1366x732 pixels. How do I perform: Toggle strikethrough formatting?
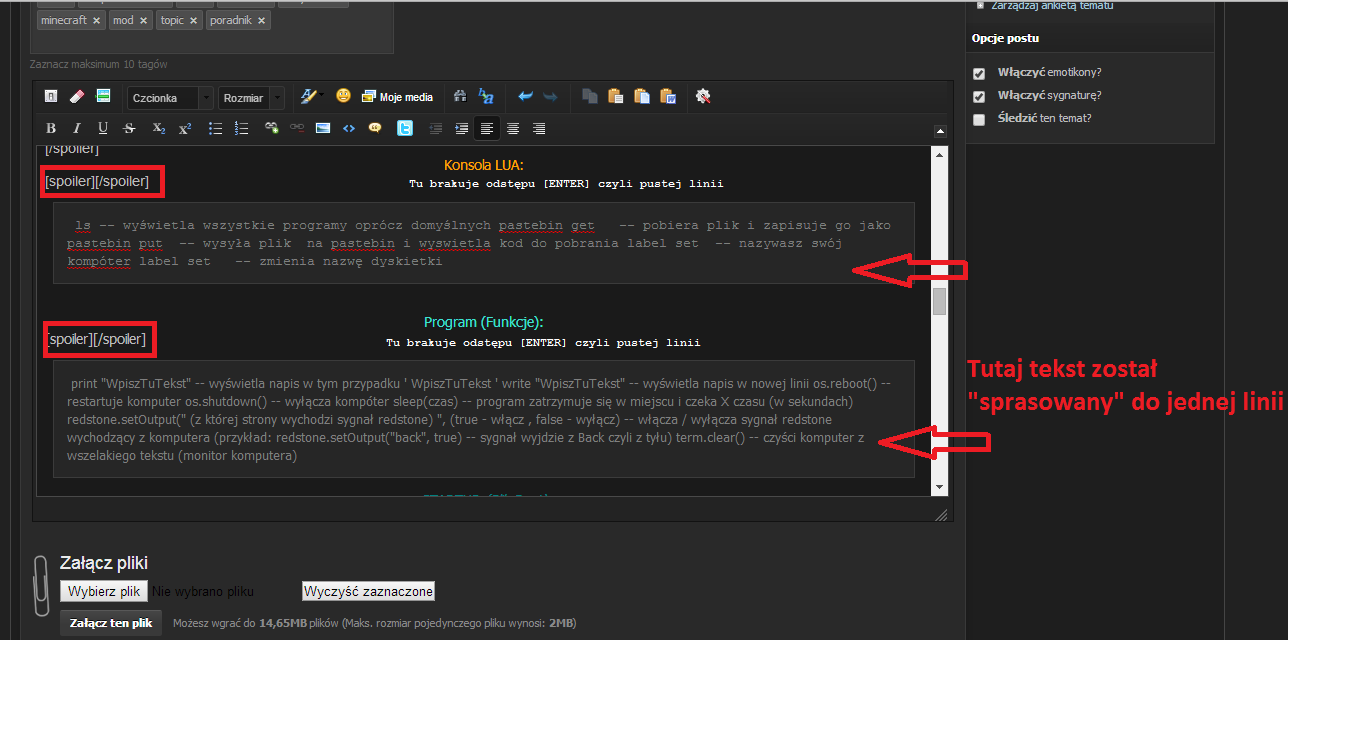coord(129,128)
